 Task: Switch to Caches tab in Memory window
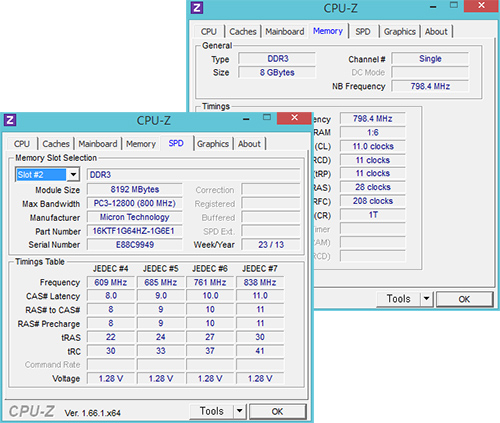243,31
